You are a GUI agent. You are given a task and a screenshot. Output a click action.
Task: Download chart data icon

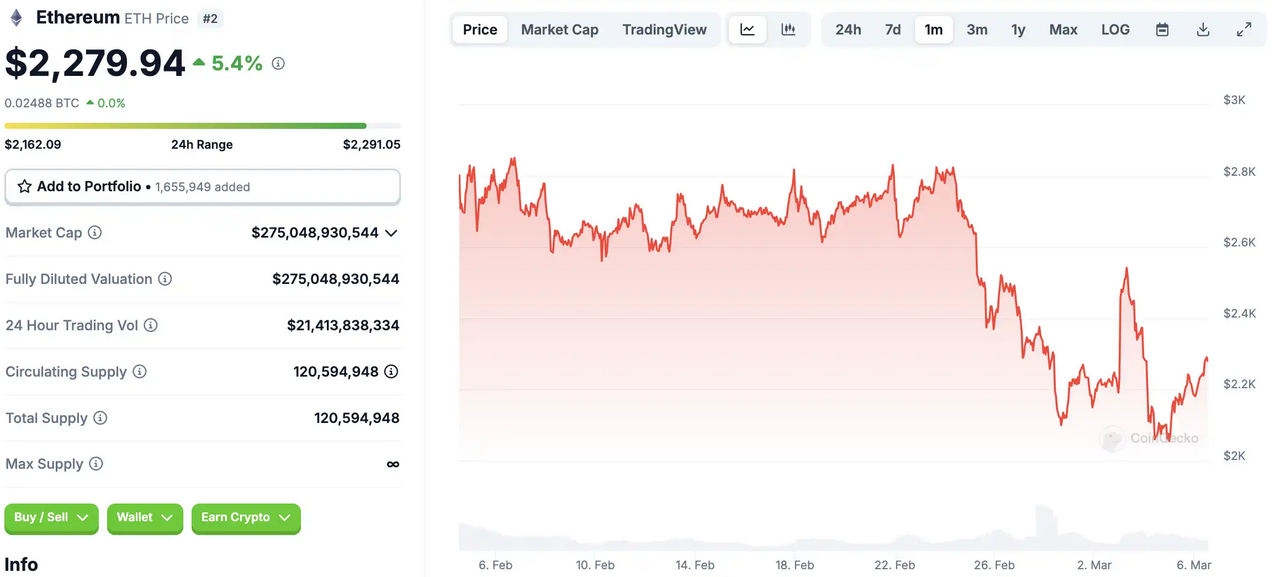(x=1203, y=30)
